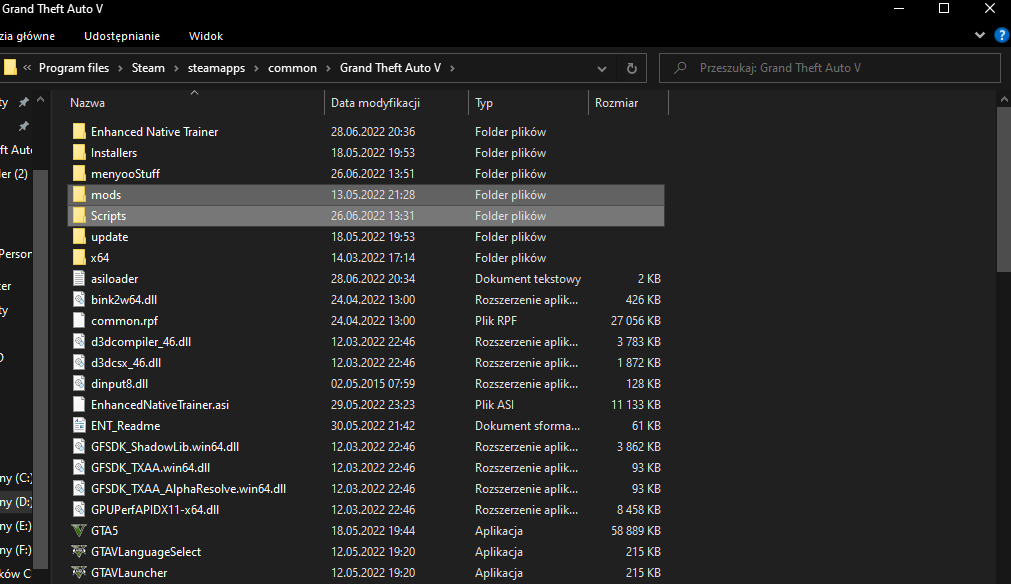Click the update folder icon
This screenshot has height=584, width=1011.
(x=79, y=237)
